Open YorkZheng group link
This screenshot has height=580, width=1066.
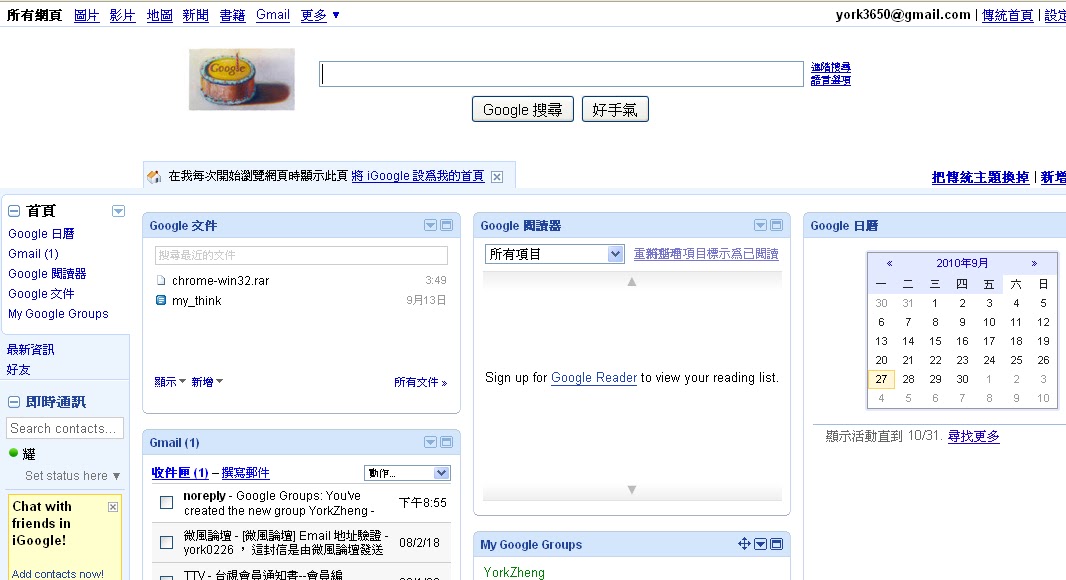pyautogui.click(x=514, y=573)
